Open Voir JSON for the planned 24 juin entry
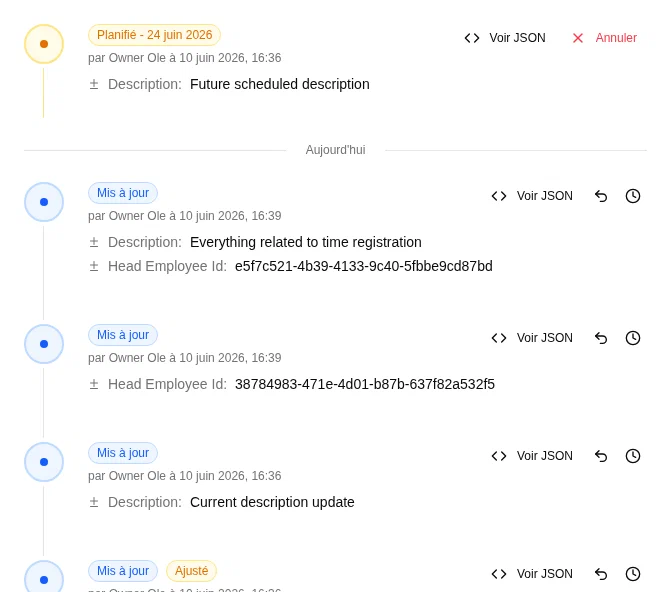The width and height of the screenshot is (671, 592). (505, 38)
